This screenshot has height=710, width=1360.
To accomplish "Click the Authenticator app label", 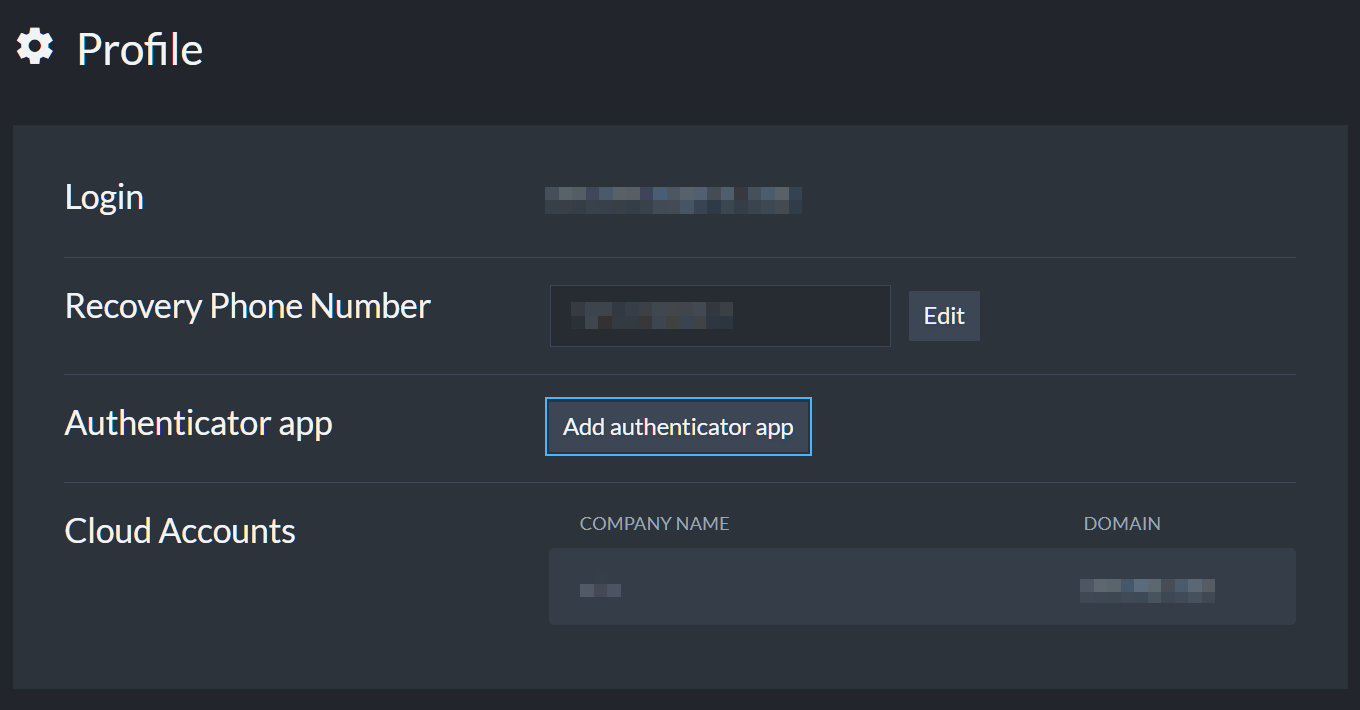I will [x=199, y=423].
